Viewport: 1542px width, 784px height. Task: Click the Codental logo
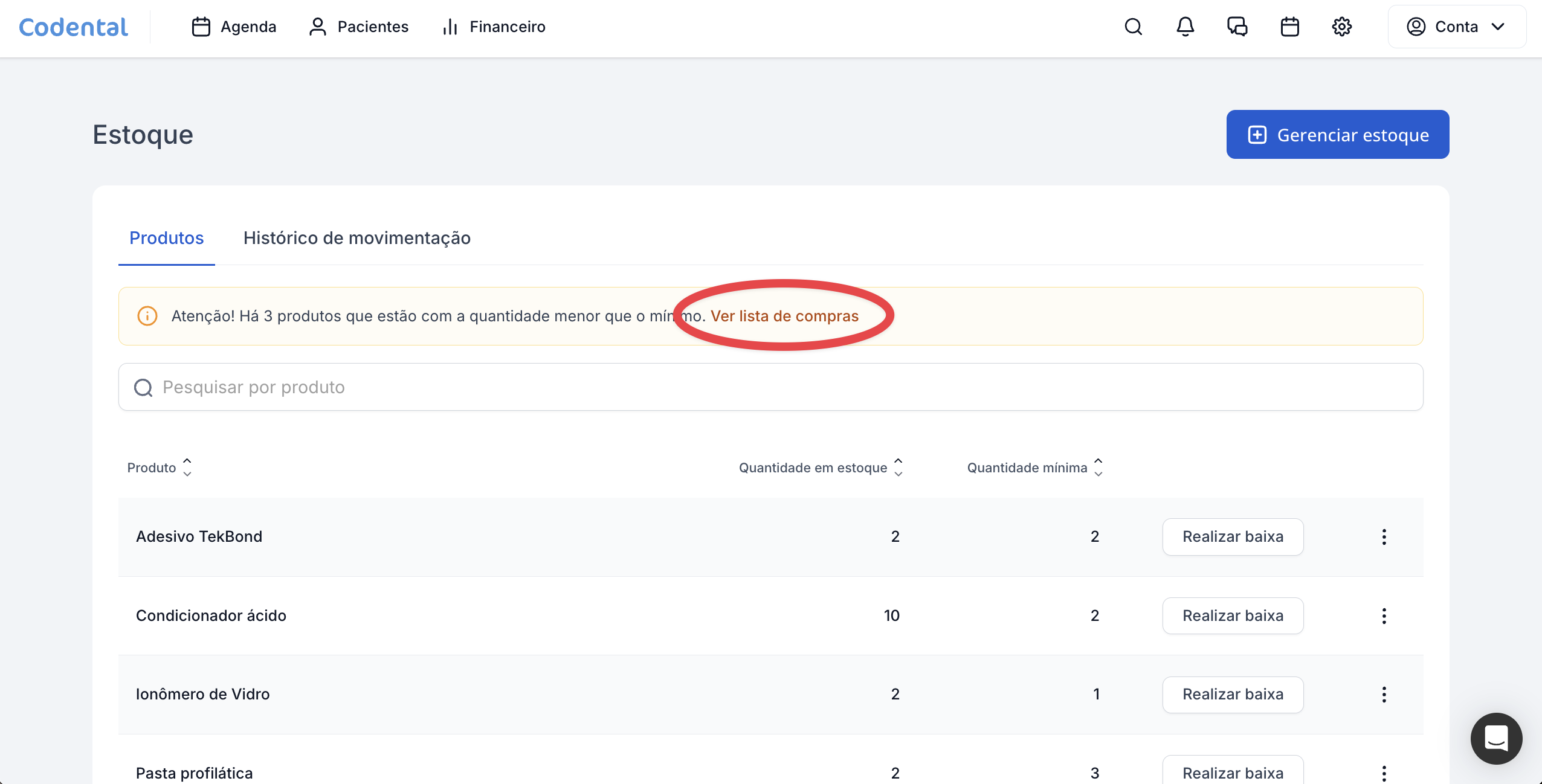(x=73, y=27)
